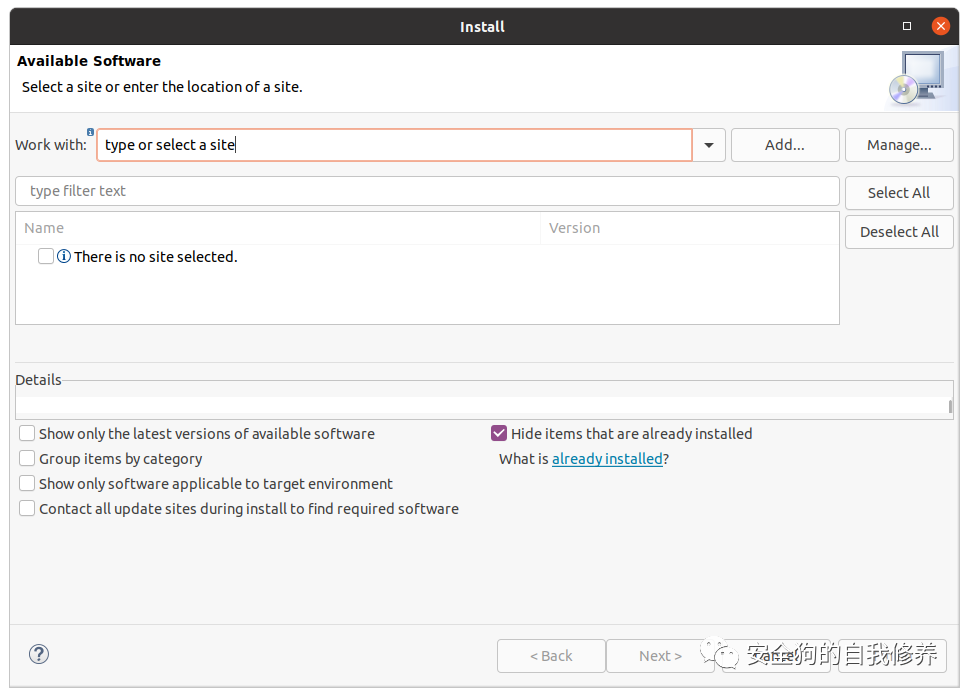Click the Details area scrollbar

[x=950, y=406]
